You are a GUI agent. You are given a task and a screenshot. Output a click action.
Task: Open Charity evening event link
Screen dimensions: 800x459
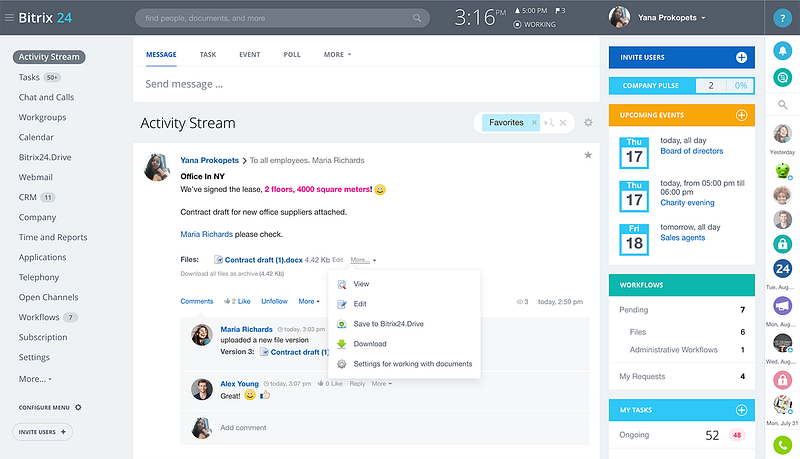(687, 202)
